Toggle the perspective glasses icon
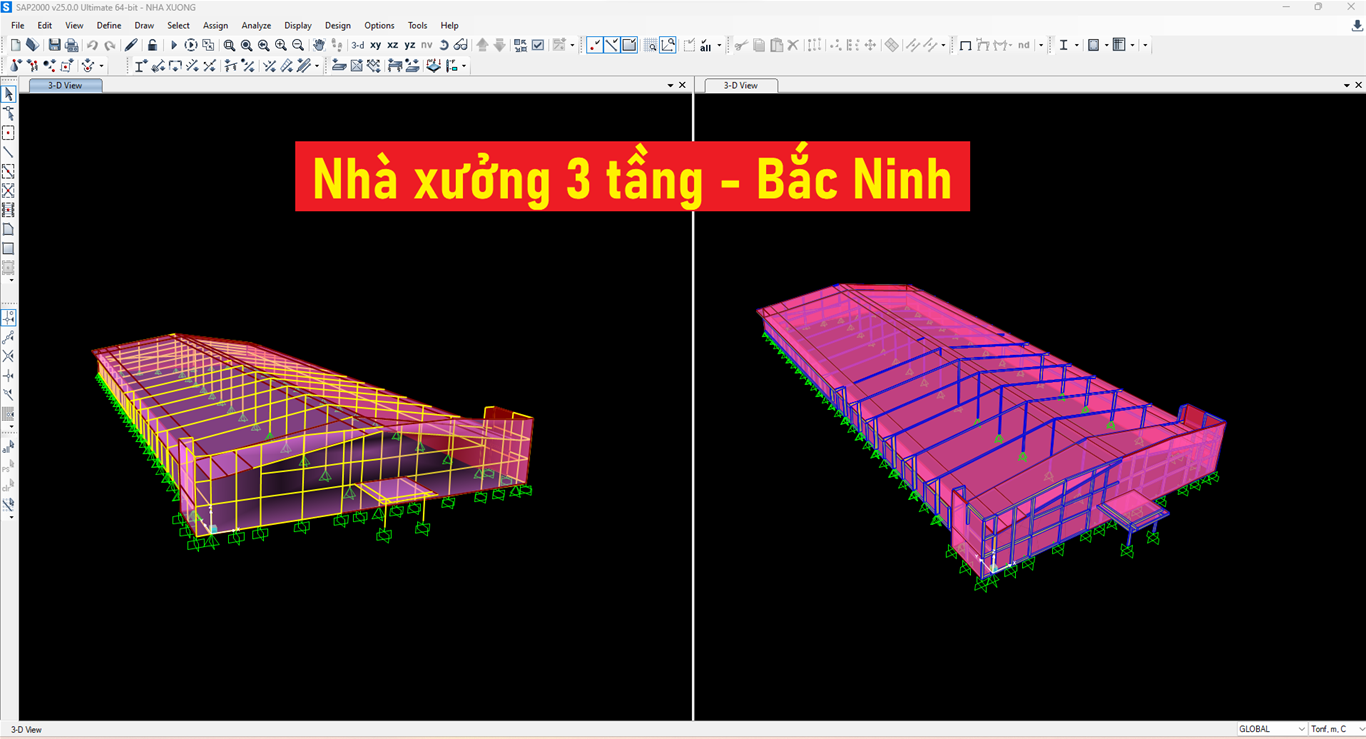Image resolution: width=1366 pixels, height=739 pixels. (460, 45)
